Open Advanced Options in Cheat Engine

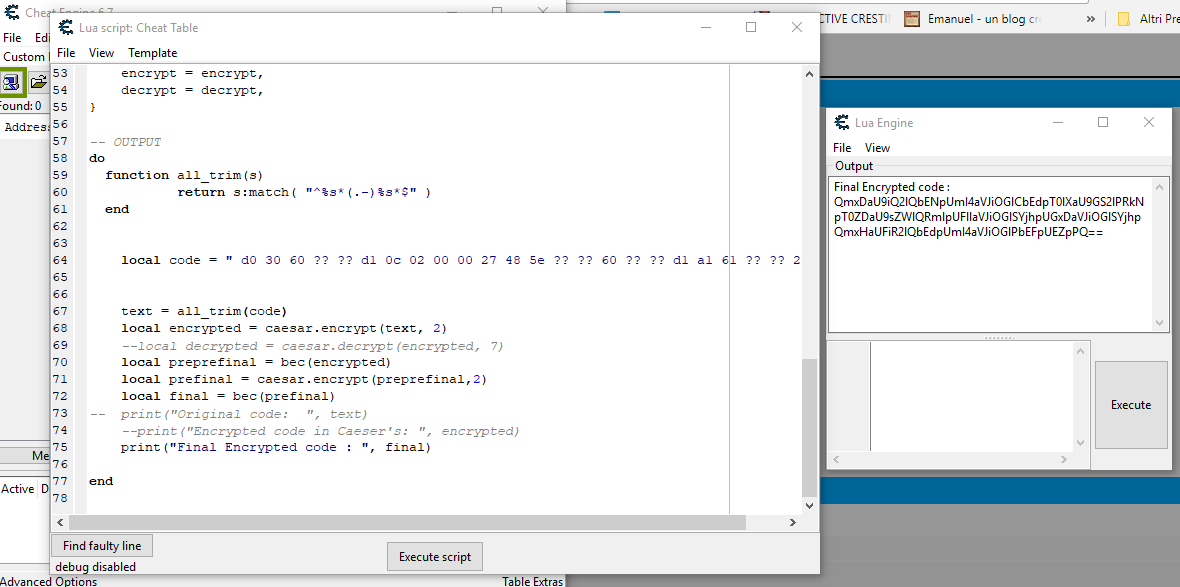47,580
